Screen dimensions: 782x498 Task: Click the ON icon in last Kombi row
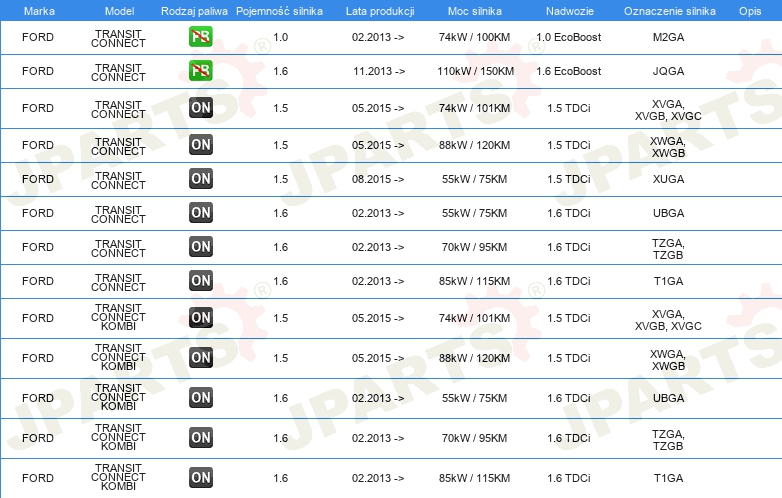click(200, 478)
